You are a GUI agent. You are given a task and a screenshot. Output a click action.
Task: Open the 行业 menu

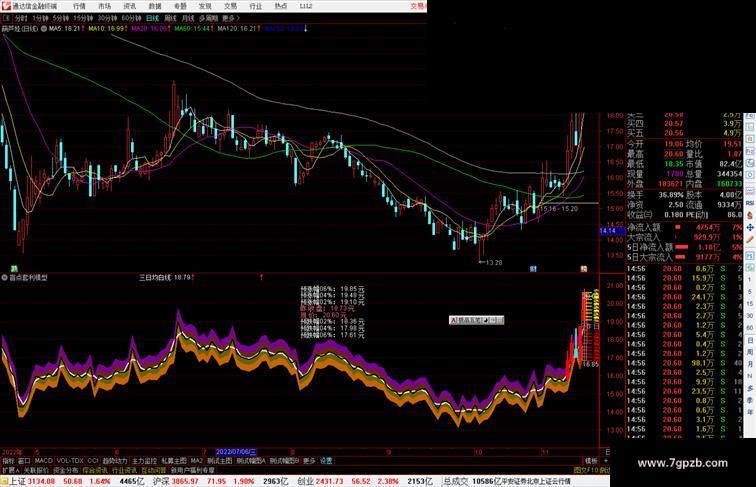click(x=255, y=6)
